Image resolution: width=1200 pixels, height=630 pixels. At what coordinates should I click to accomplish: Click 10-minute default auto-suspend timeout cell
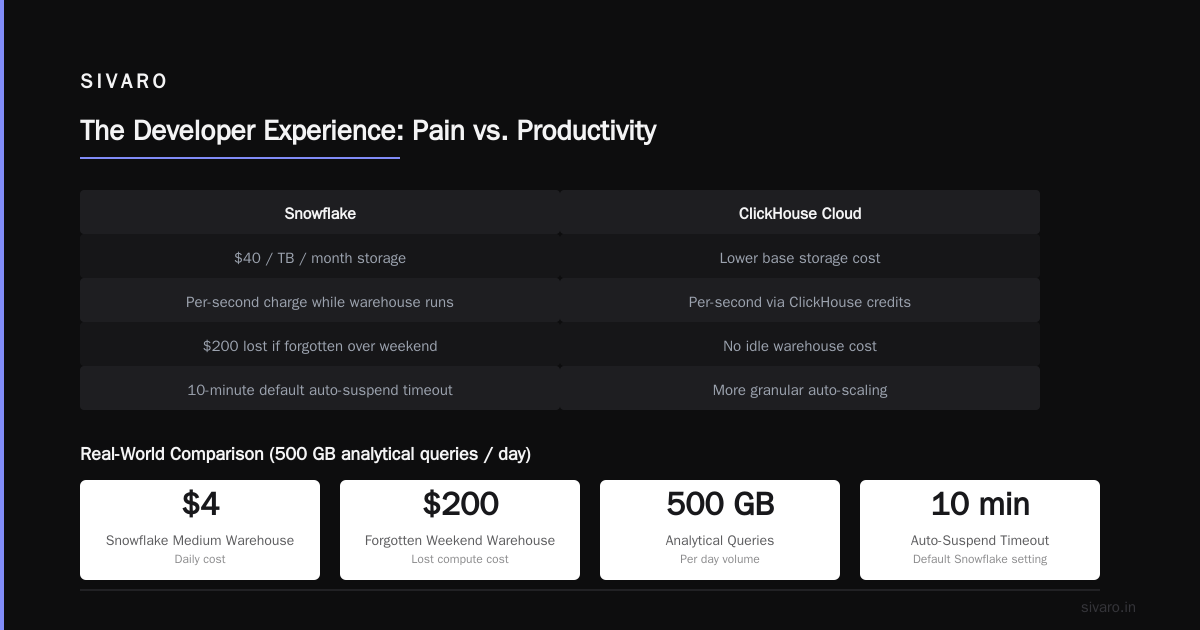pyautogui.click(x=320, y=390)
